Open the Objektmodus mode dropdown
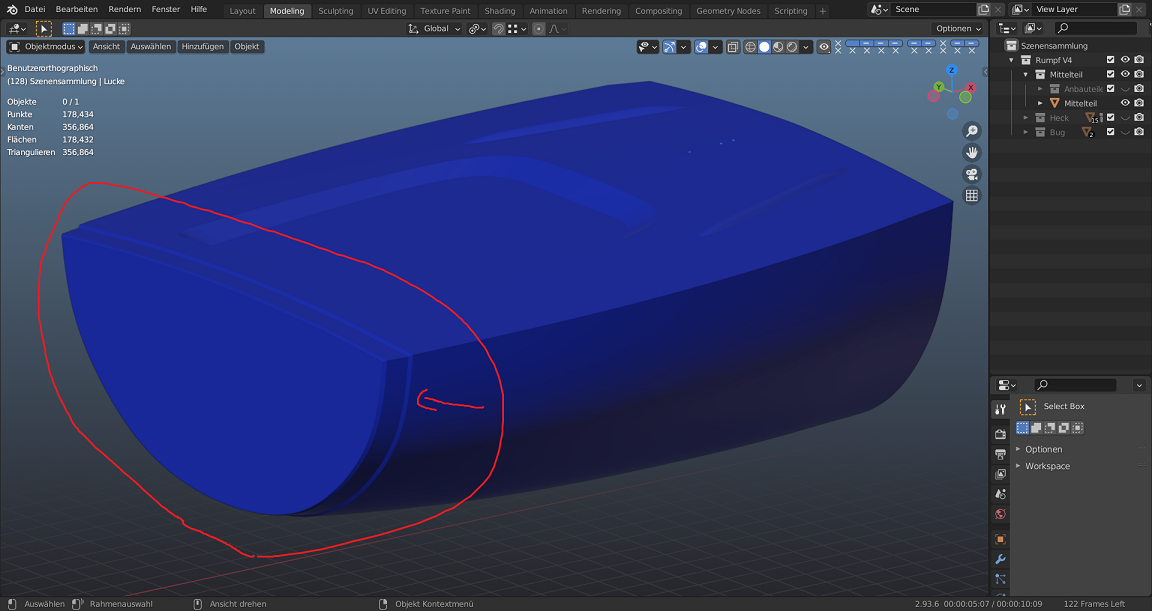Viewport: 1152px width, 611px height. (x=46, y=46)
